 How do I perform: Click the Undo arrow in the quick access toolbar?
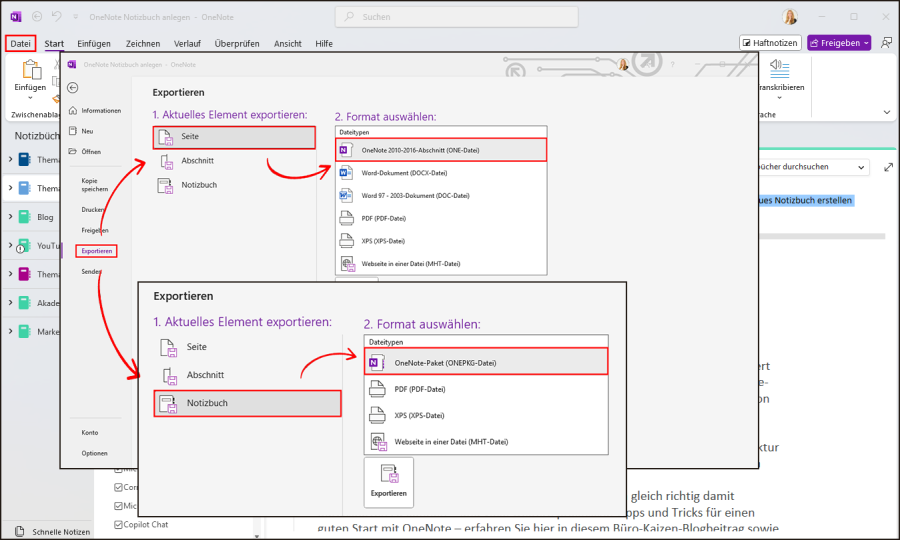coord(56,16)
